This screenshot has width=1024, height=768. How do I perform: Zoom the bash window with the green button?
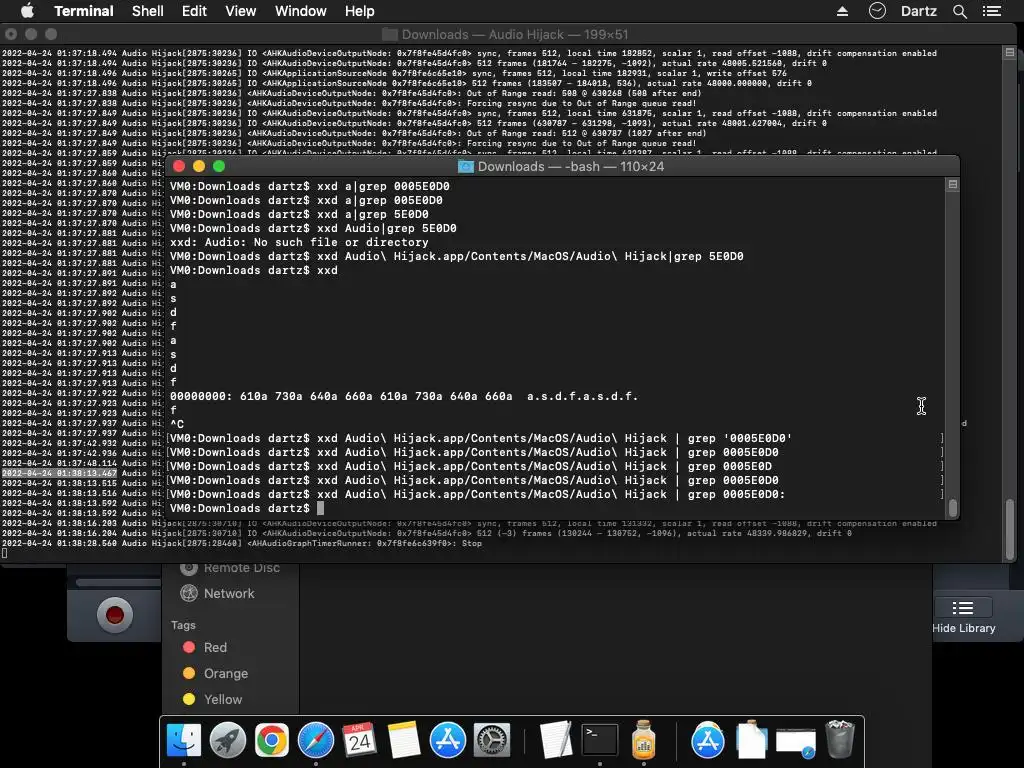tap(219, 167)
